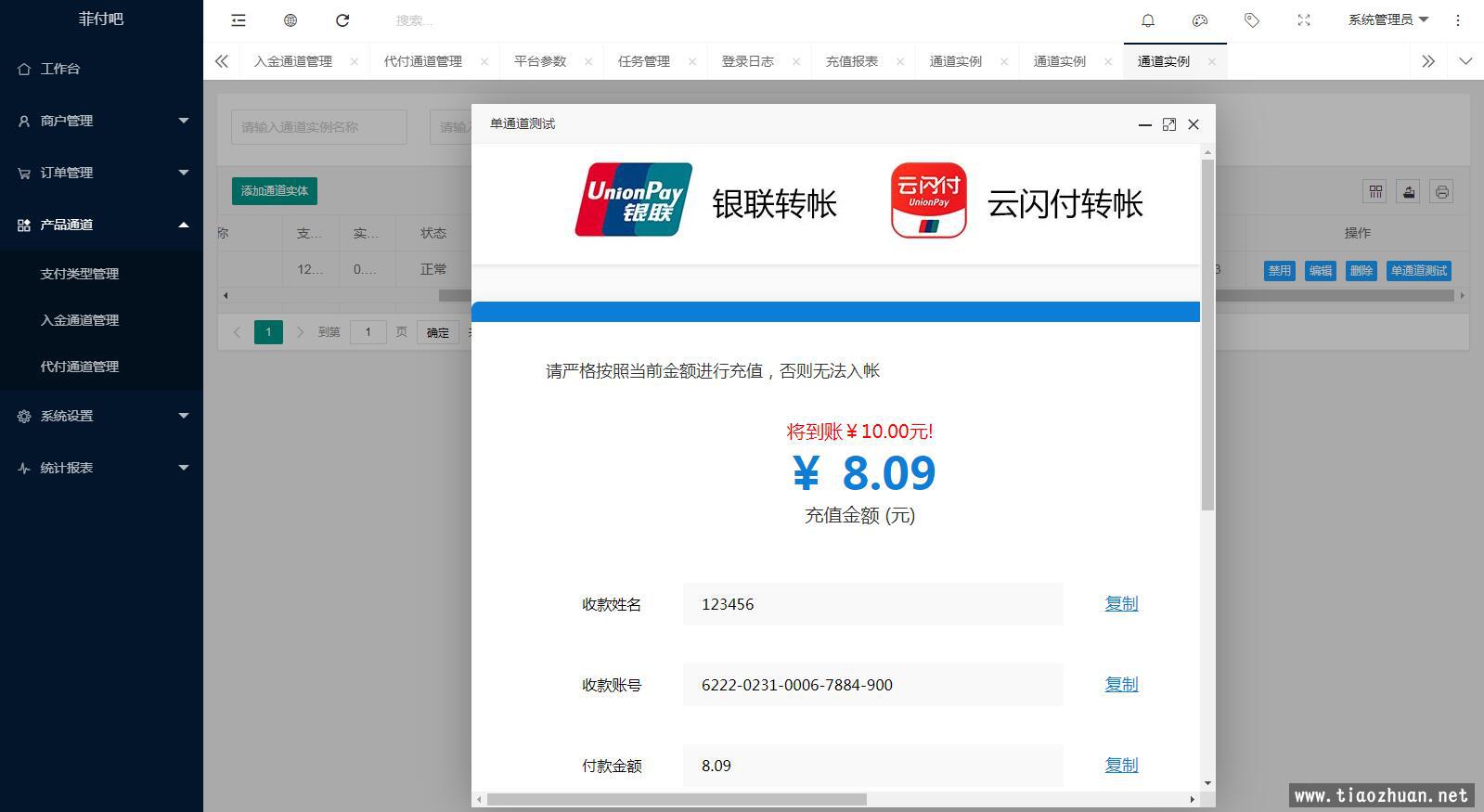Close the 入金通道管理 tab

click(x=355, y=61)
